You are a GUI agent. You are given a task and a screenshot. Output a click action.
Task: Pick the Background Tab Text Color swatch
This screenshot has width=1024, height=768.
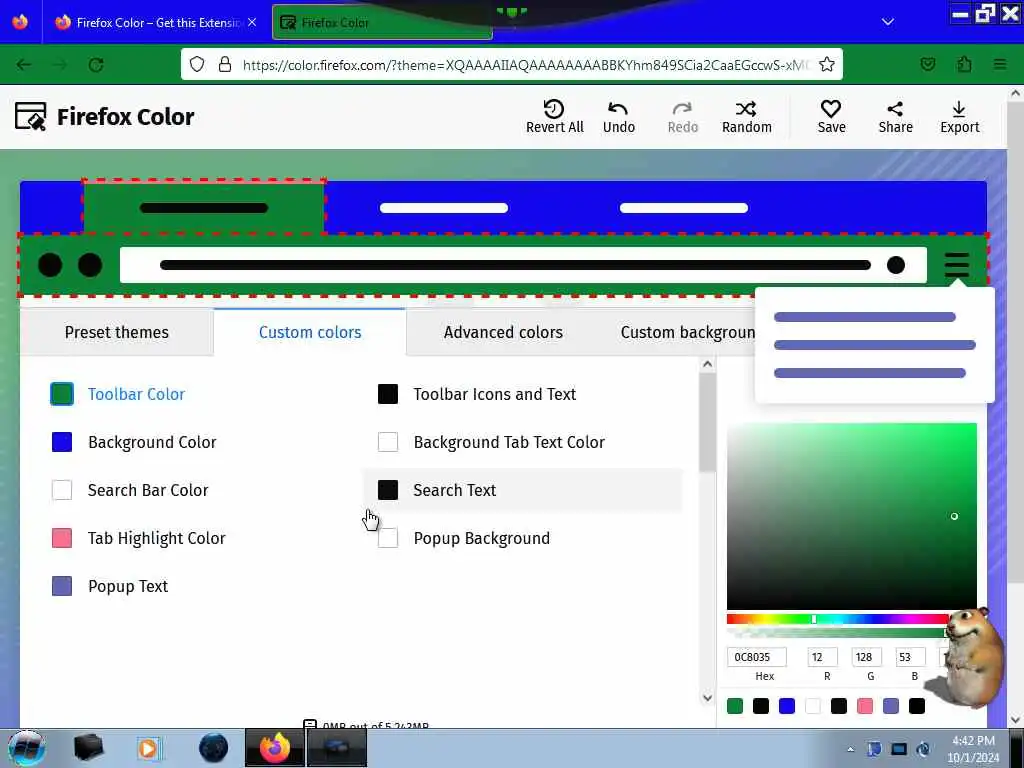point(388,442)
